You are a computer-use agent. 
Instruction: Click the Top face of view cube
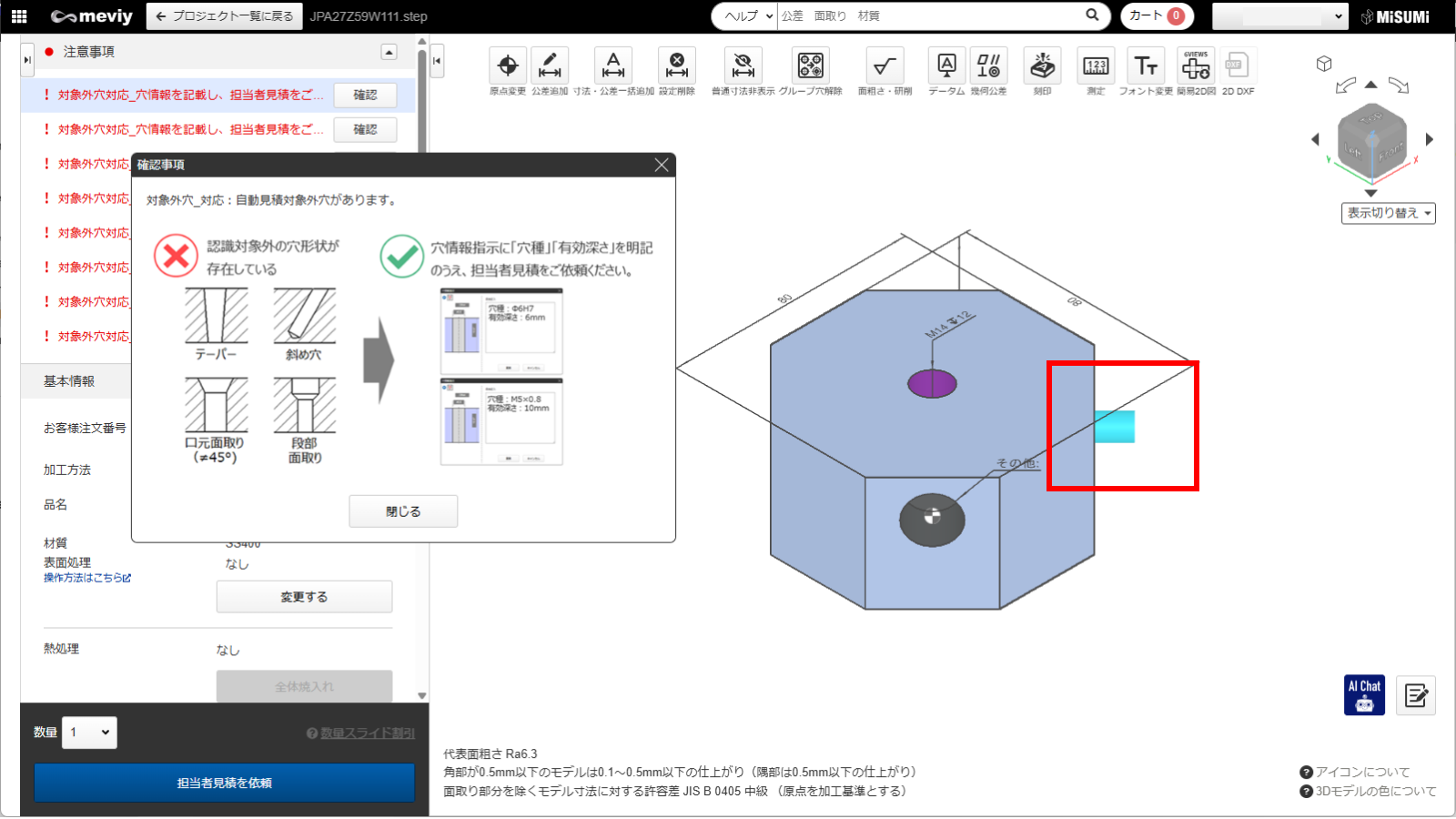1370,118
